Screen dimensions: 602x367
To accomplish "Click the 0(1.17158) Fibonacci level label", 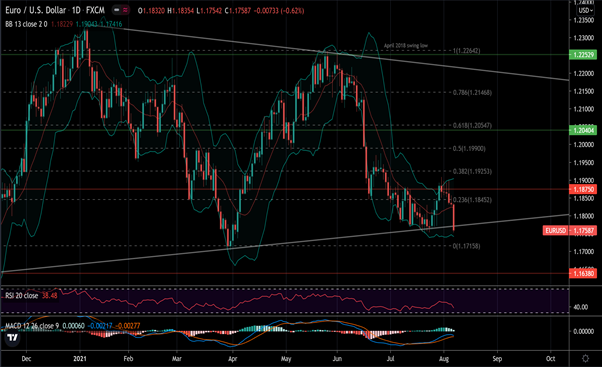I will [466, 246].
